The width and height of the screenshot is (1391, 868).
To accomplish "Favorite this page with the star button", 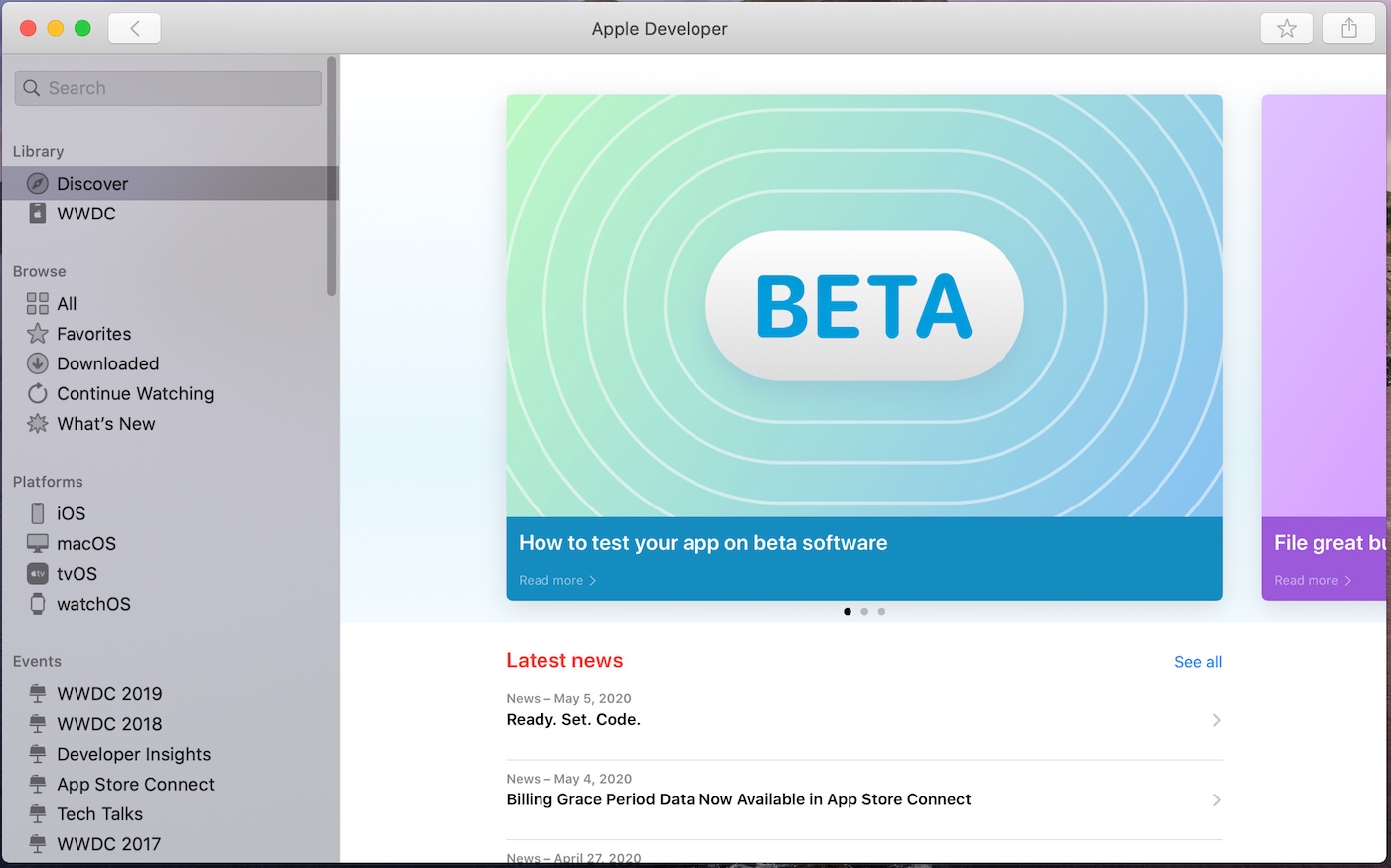I will (x=1286, y=28).
